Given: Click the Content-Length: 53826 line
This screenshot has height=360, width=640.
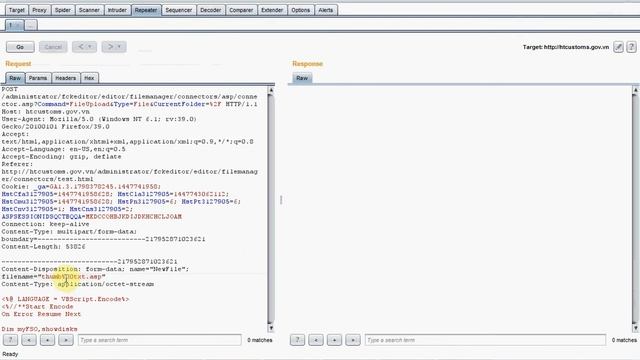Looking at the screenshot, I should 43,247.
